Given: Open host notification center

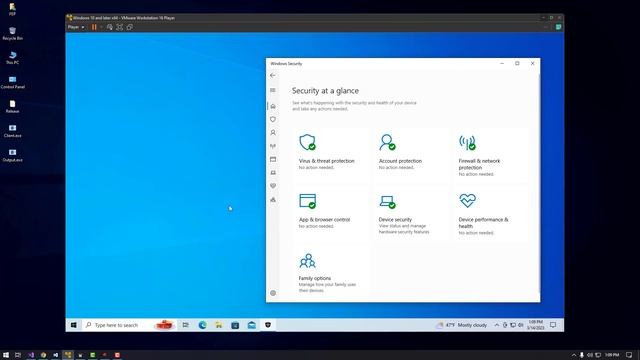Looking at the screenshot, I should point(629,355).
